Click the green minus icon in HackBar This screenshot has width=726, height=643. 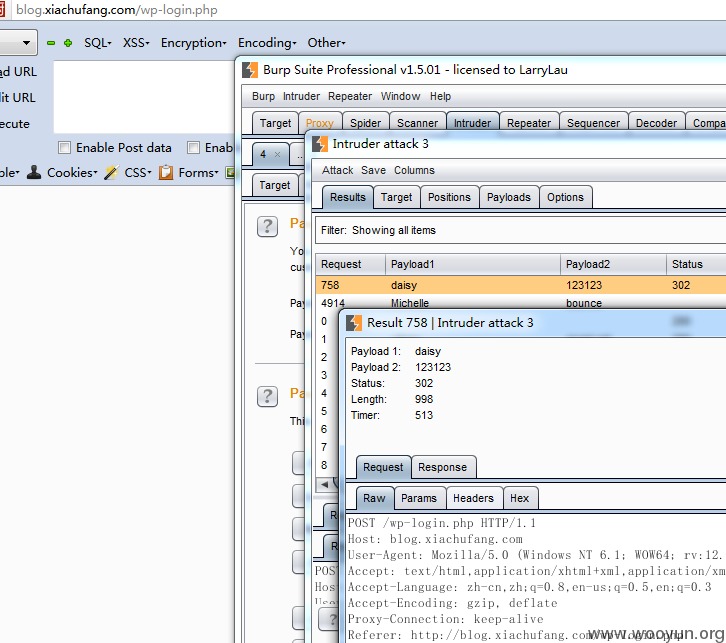[x=51, y=43]
